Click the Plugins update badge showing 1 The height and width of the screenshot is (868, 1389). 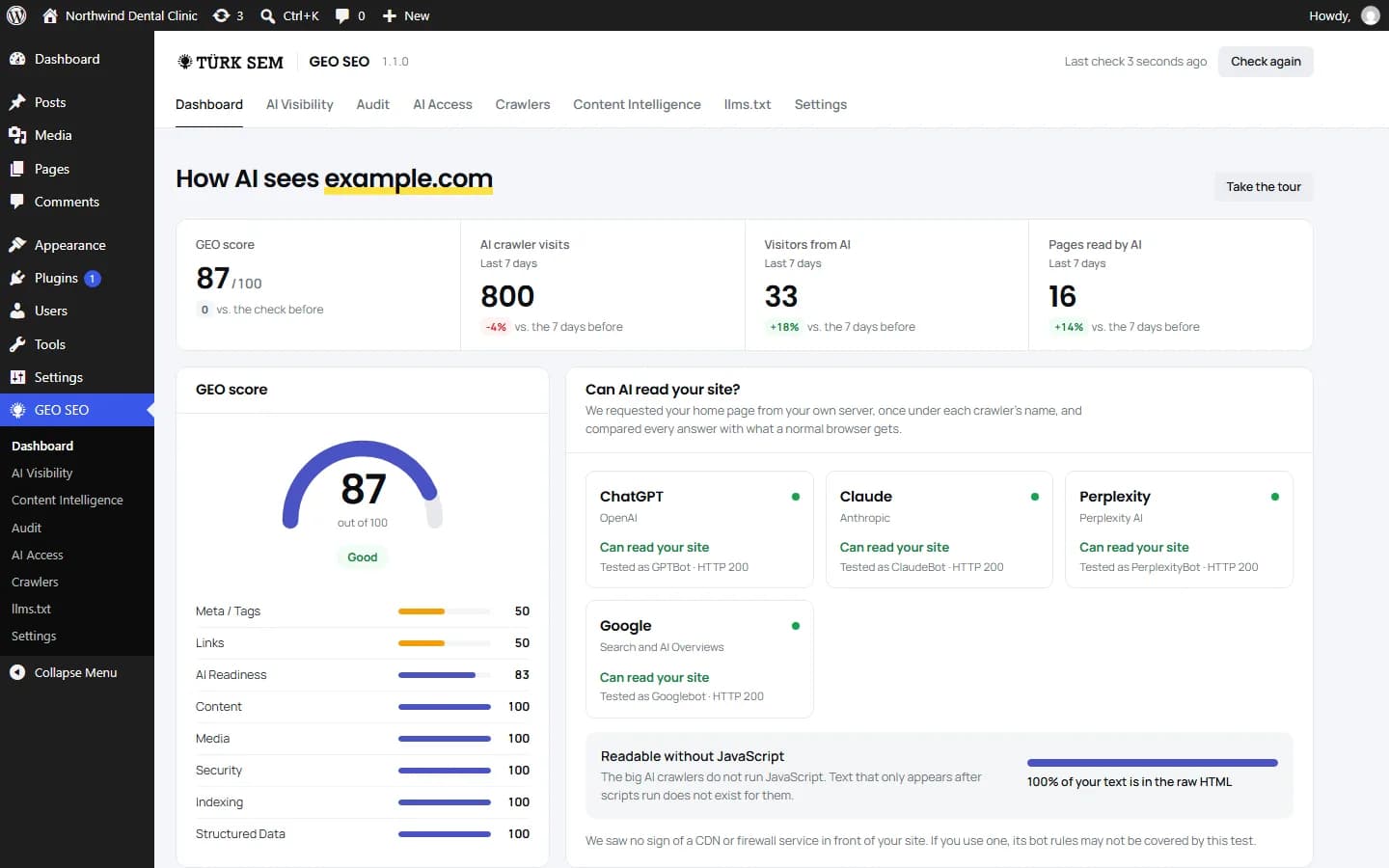[x=93, y=279]
